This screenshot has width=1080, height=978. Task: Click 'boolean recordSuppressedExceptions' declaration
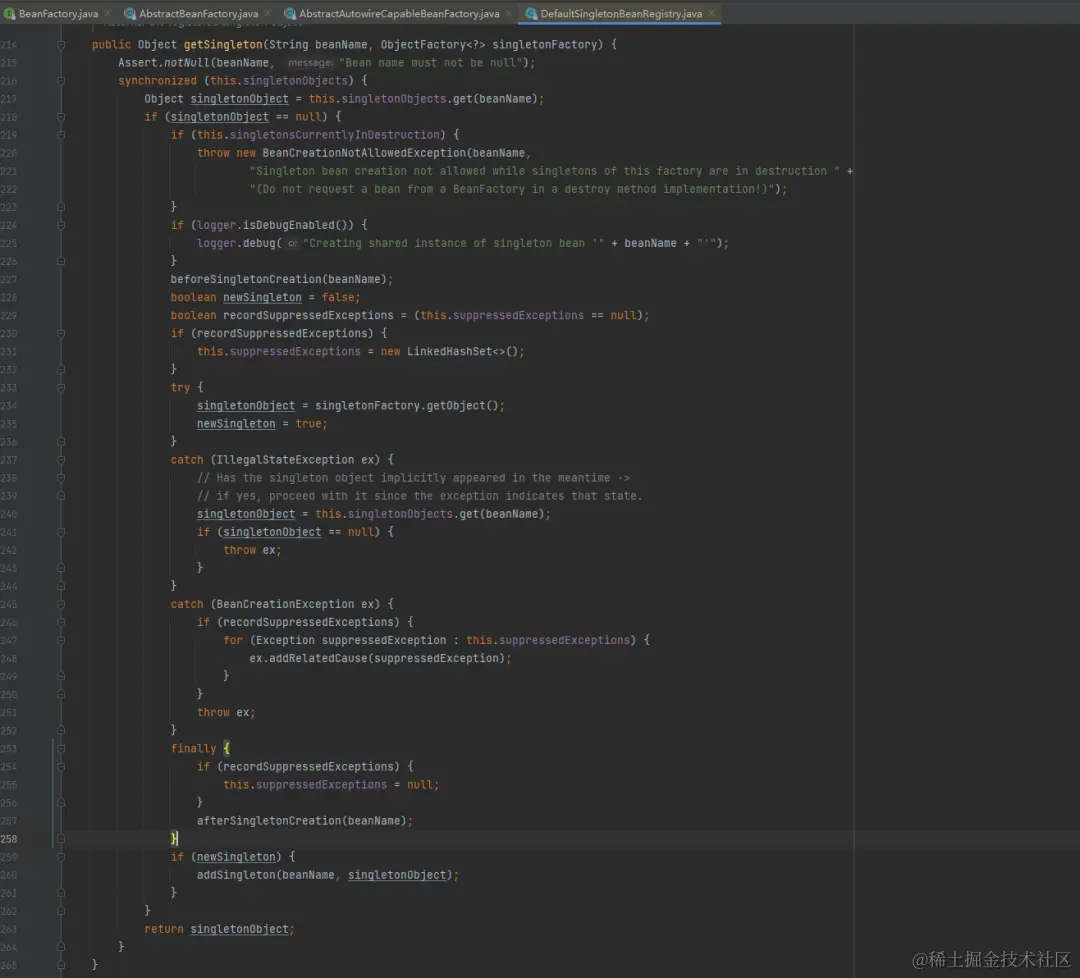click(x=410, y=315)
